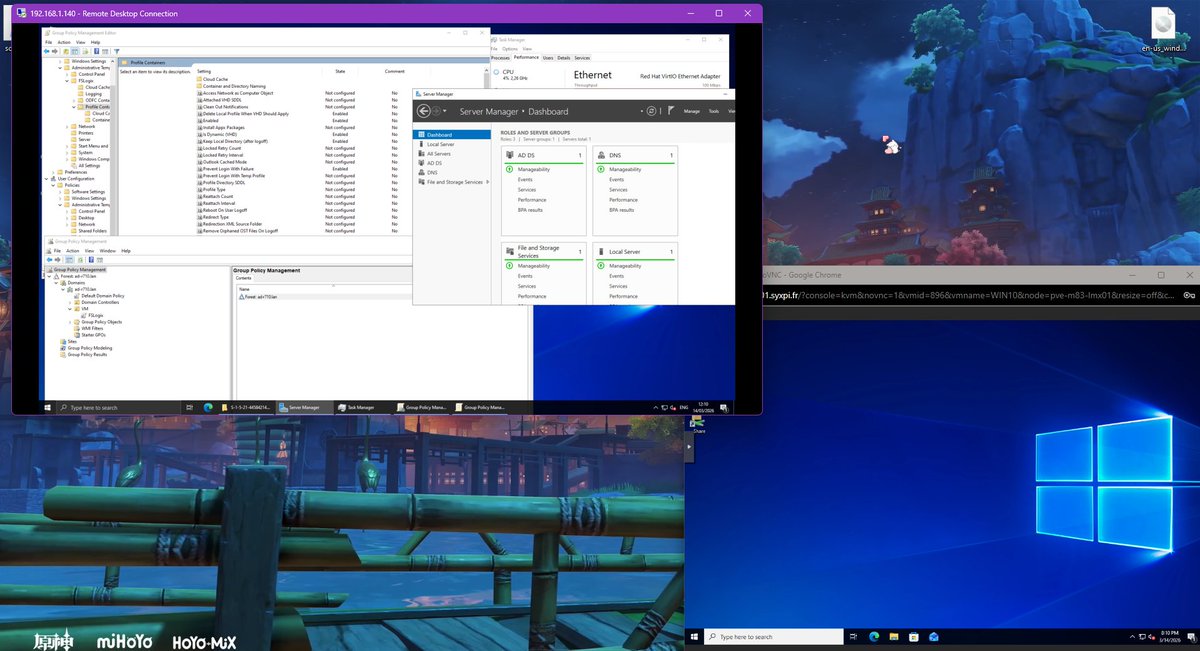Click the State column header

tap(340, 71)
